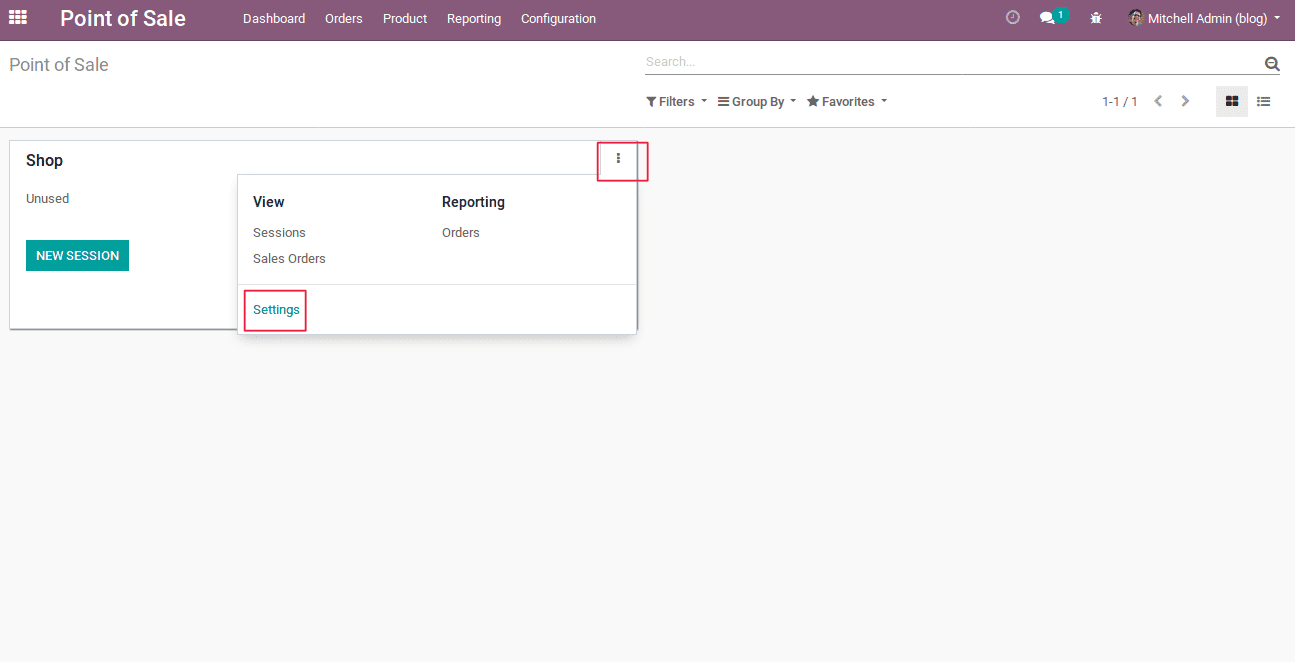The image size is (1295, 662).
Task: Select Orders under Reporting section
Action: [461, 233]
